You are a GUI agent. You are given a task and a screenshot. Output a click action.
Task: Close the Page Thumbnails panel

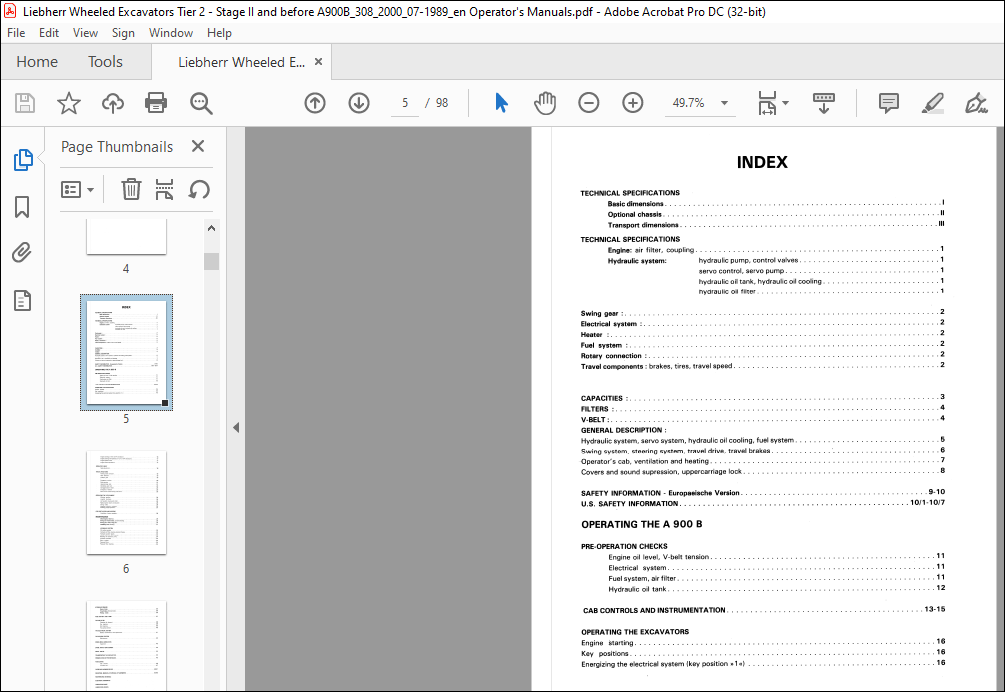[x=198, y=146]
